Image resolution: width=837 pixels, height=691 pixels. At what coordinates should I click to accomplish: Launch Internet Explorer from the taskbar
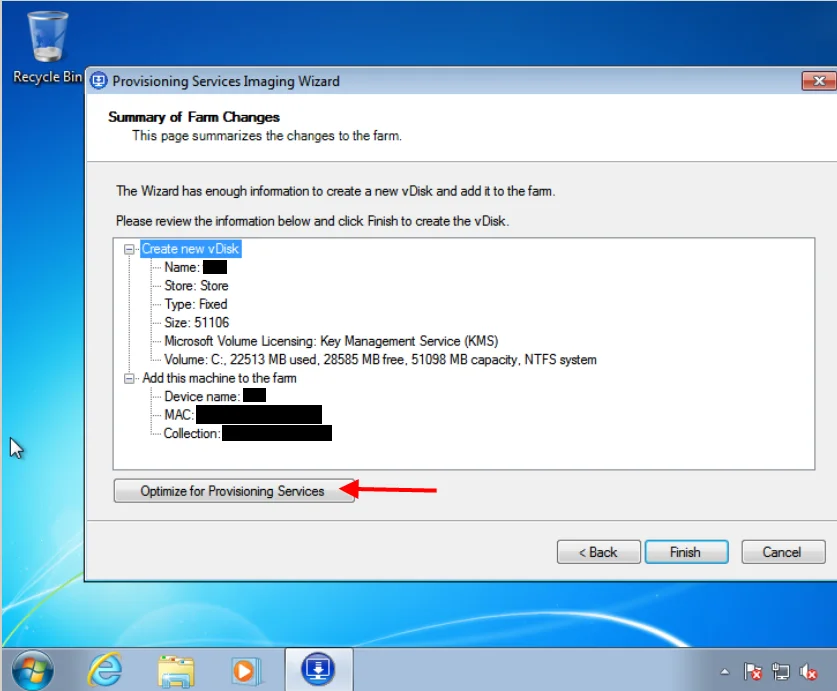point(105,670)
